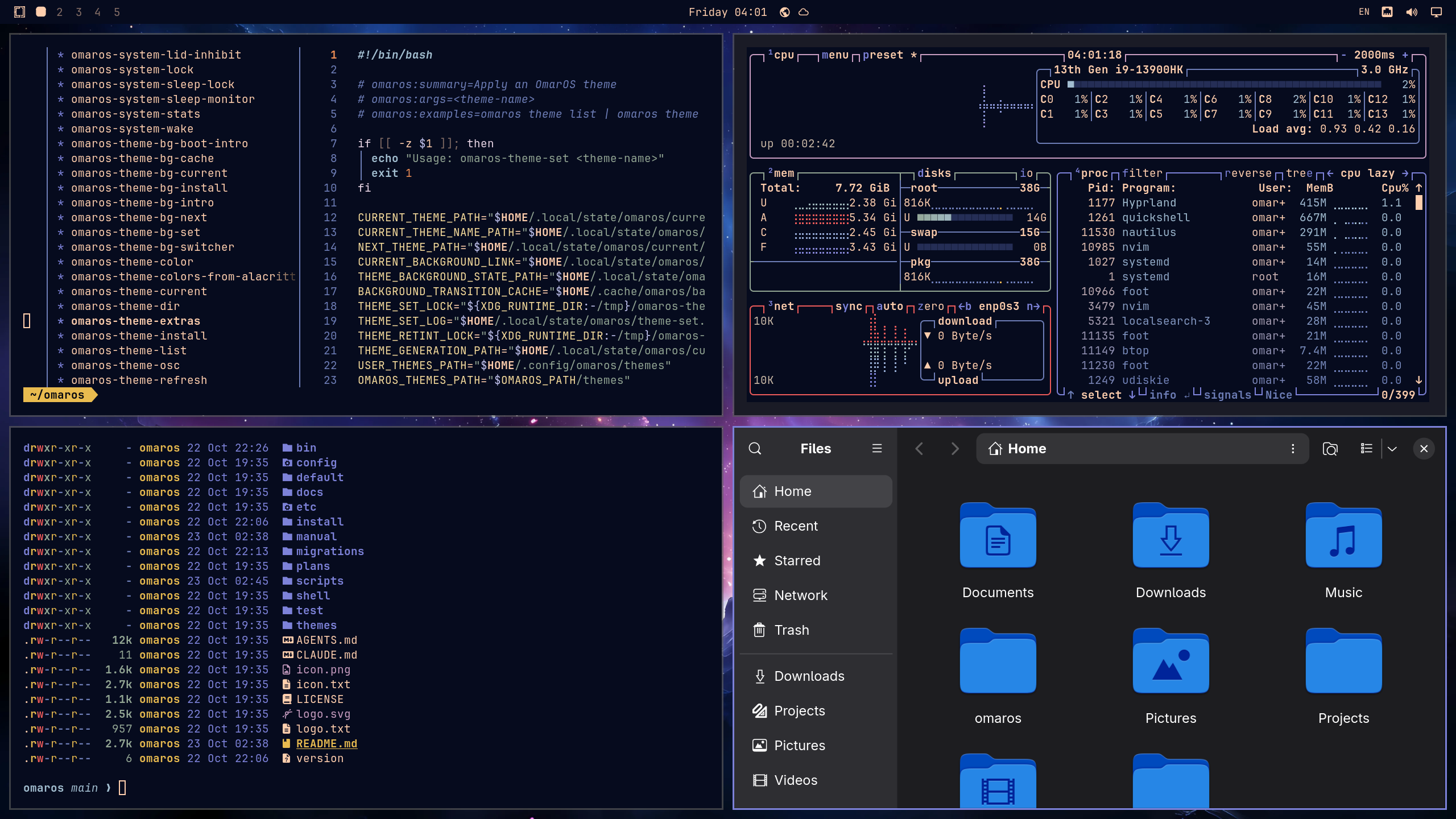Screen dimensions: 1456x819
Task: Go forward in Files navigation
Action: 955,449
